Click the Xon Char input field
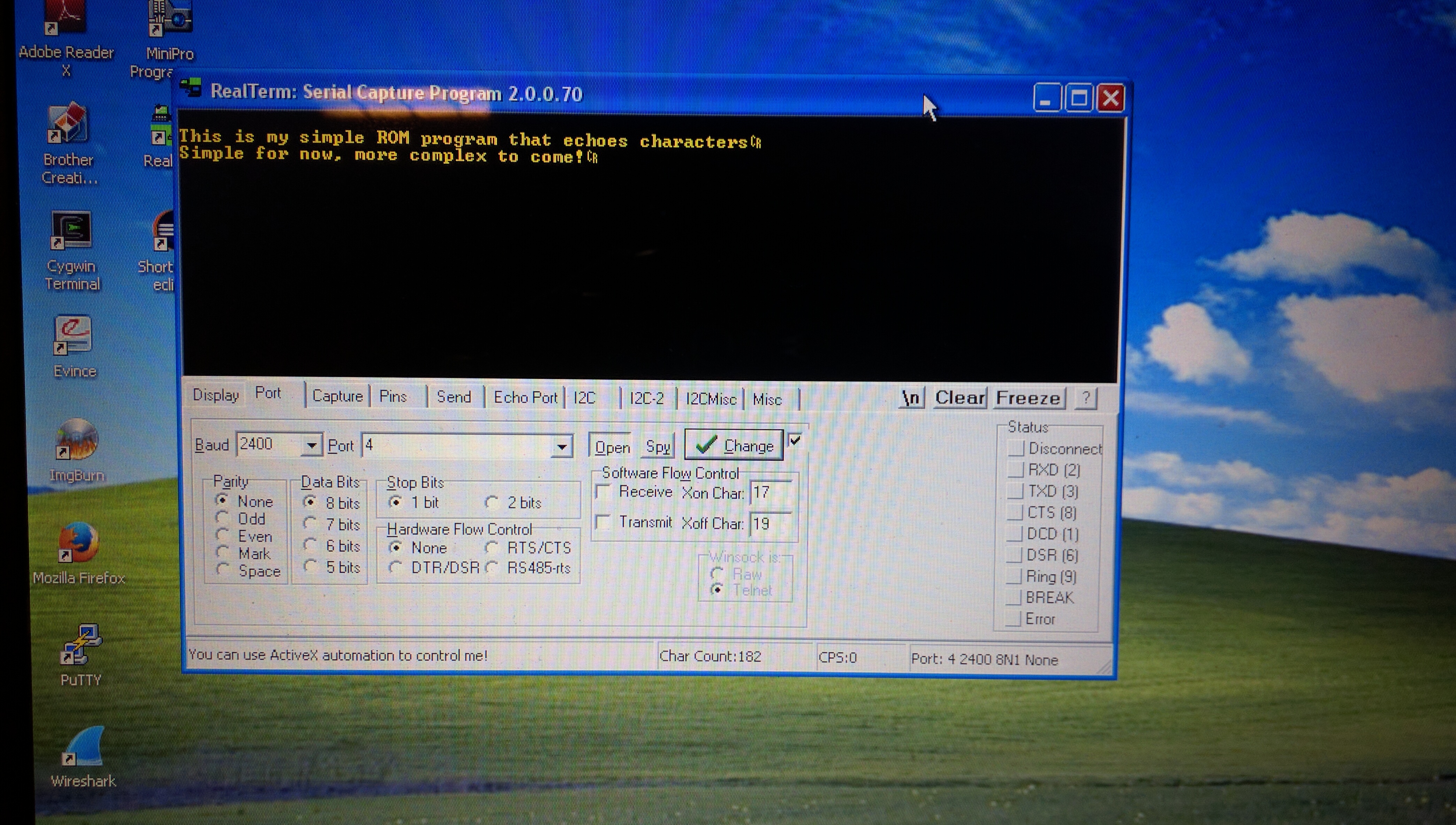Image resolution: width=1456 pixels, height=825 pixels. tap(770, 492)
